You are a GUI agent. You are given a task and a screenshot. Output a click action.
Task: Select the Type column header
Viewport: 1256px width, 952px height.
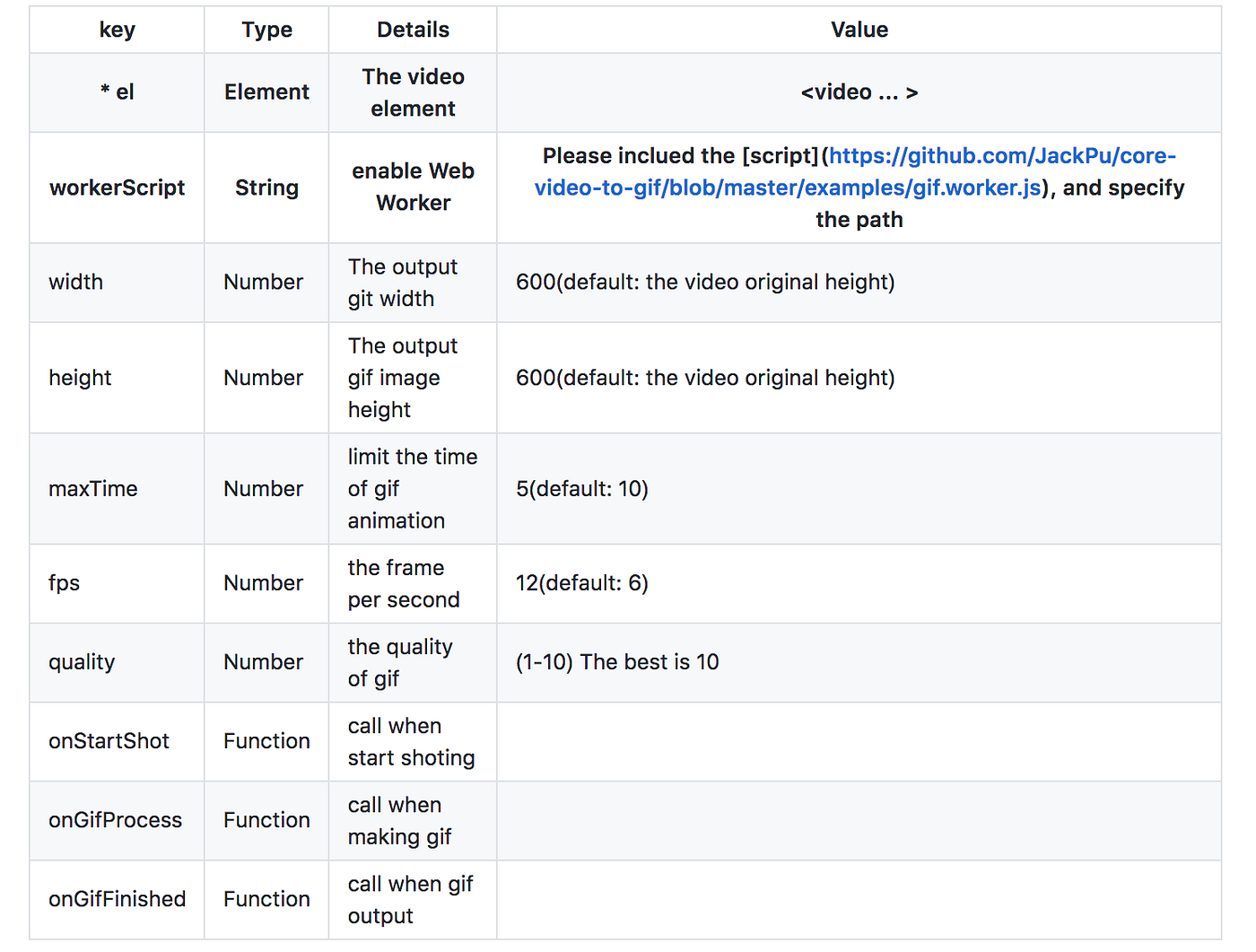[x=266, y=29]
